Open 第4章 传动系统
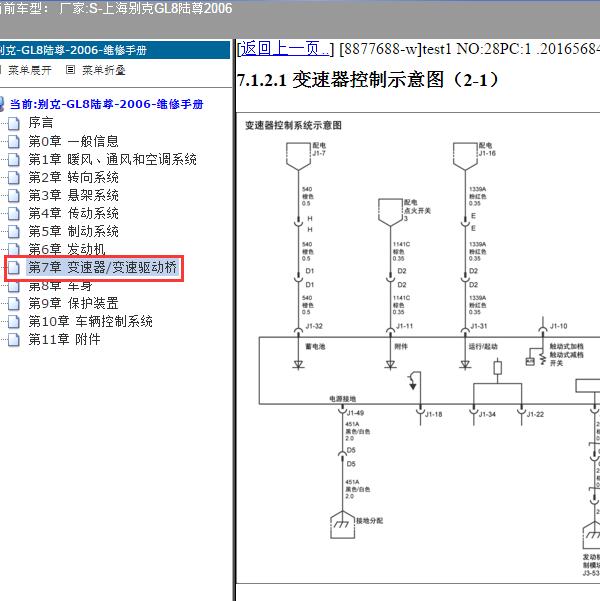600x601 pixels. pos(74,213)
